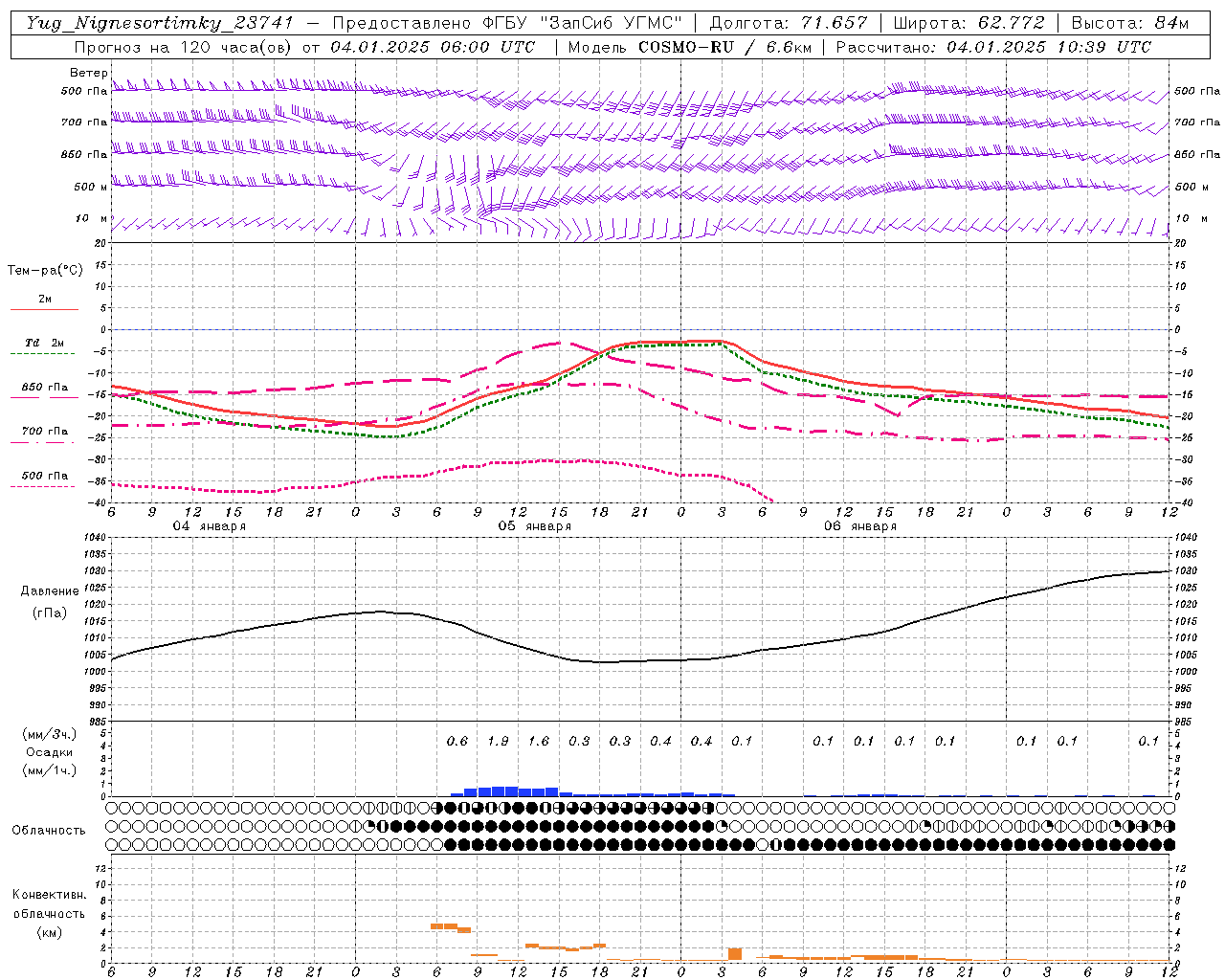Click the Ветер wind panel label
This screenshot has height=980, width=1225.
click(88, 73)
